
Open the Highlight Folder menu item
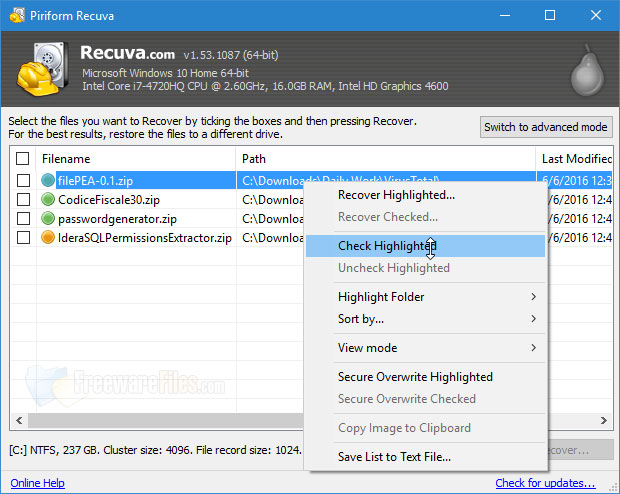[425, 297]
